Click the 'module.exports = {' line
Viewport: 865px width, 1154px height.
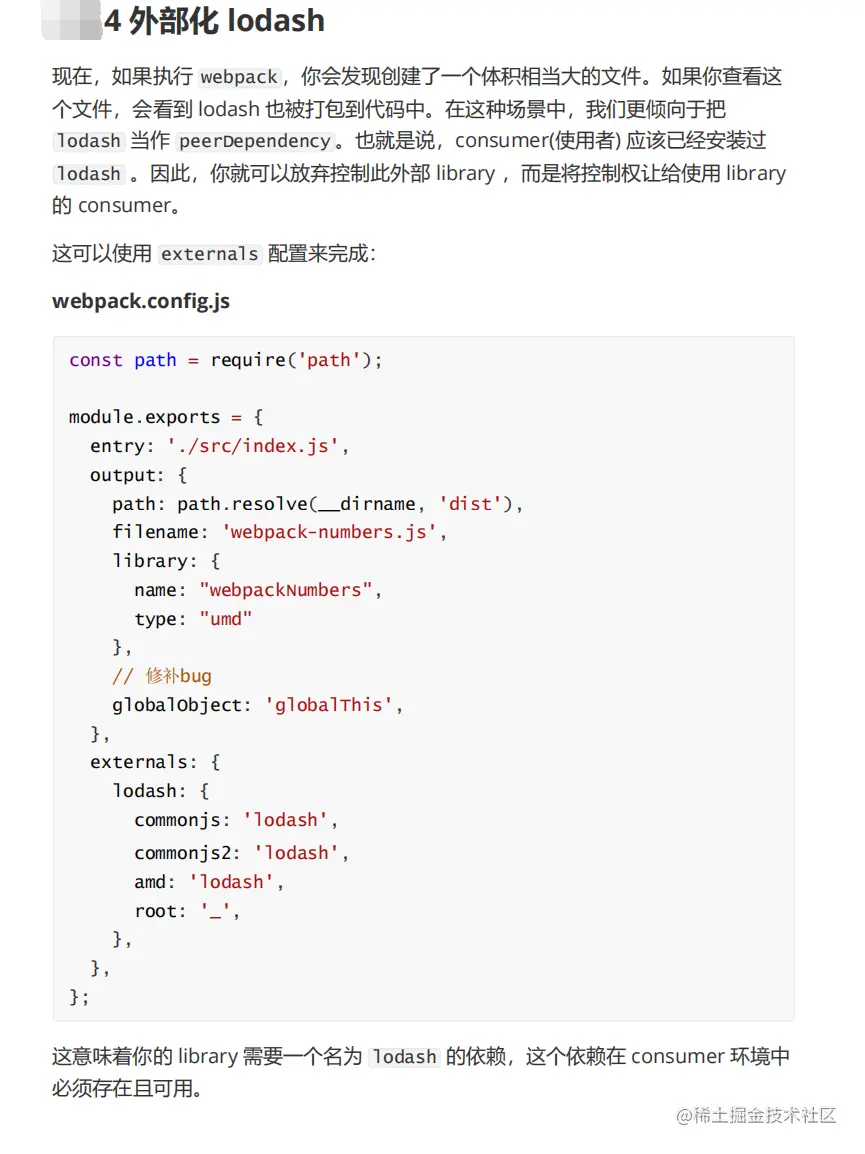tap(166, 417)
